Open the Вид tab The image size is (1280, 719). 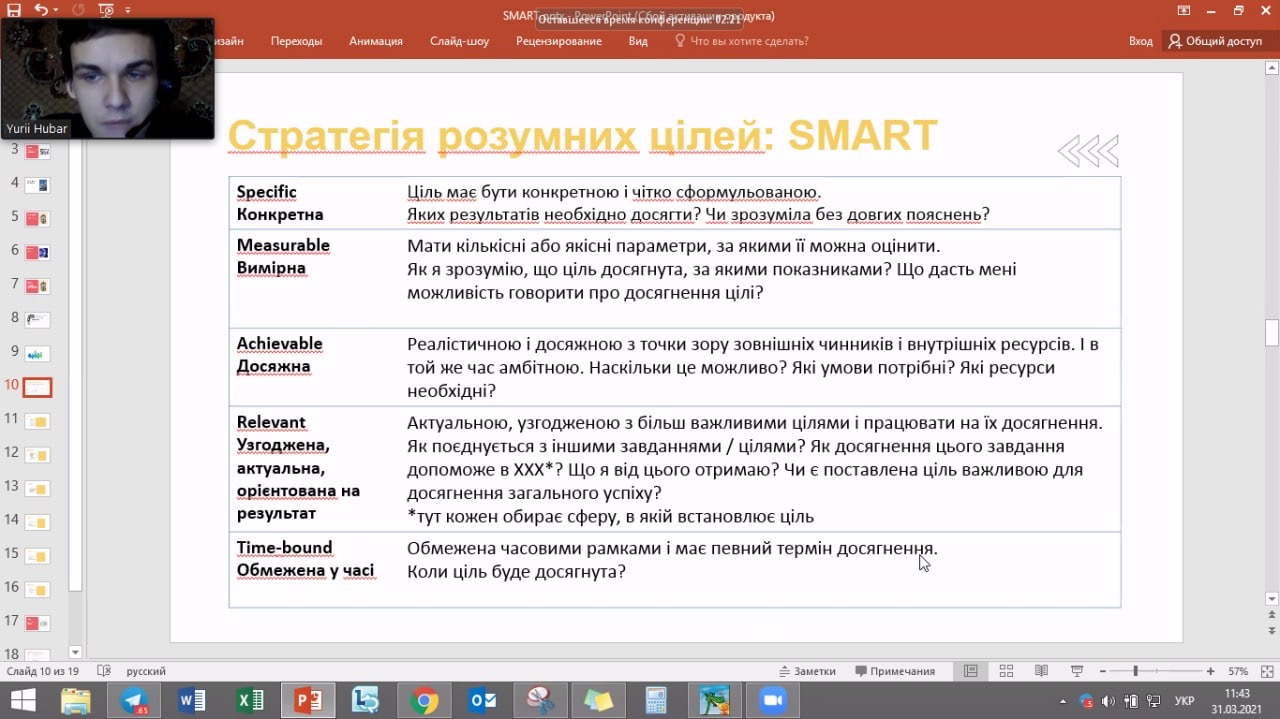coord(638,41)
